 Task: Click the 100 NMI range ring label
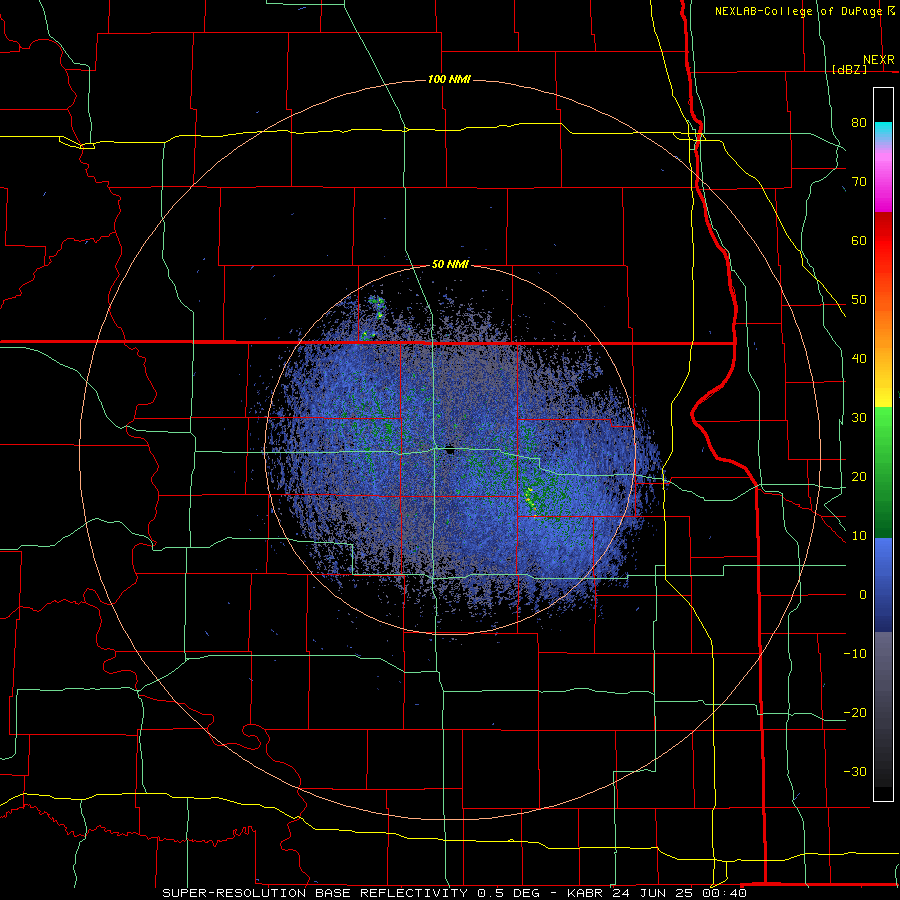click(449, 79)
